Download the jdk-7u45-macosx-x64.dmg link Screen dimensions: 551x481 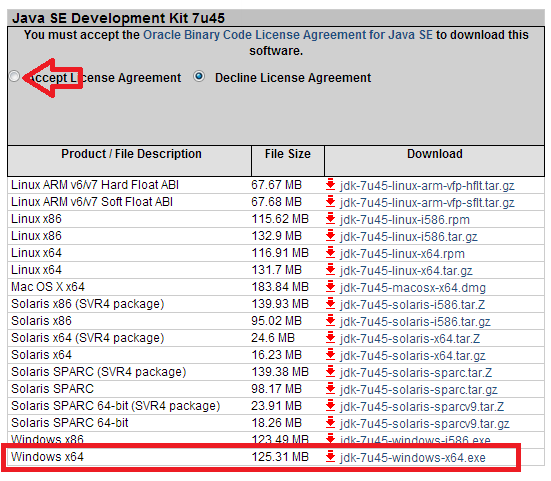[x=413, y=287]
